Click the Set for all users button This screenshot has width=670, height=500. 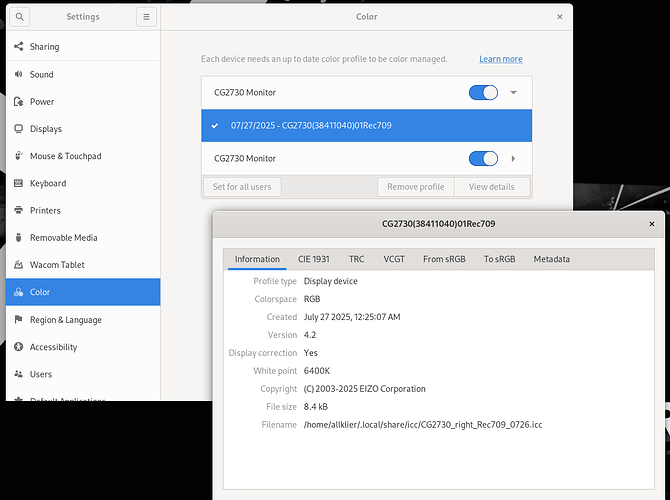242,187
